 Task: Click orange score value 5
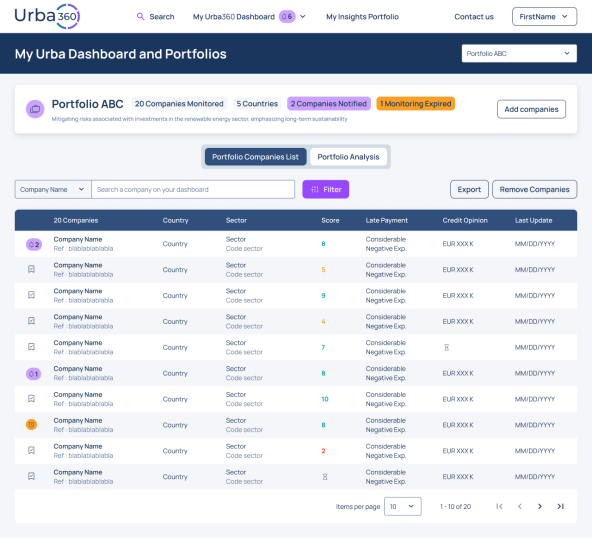[x=324, y=270]
